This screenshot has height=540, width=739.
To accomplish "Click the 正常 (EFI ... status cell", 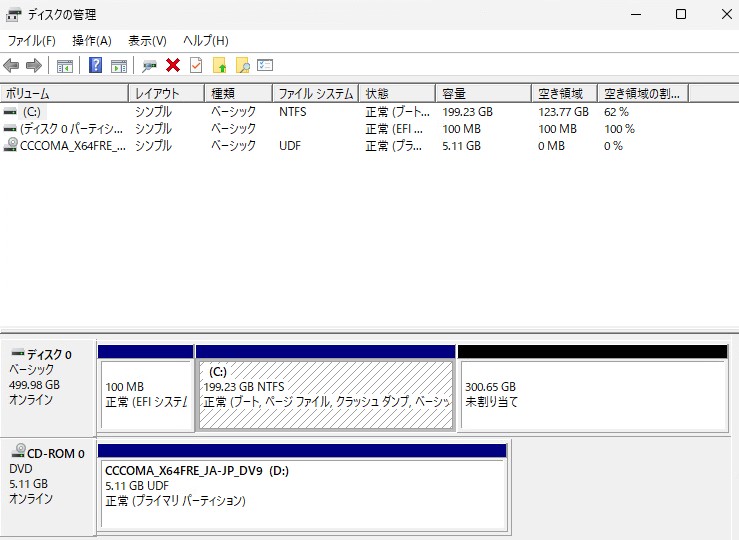I will 394,129.
